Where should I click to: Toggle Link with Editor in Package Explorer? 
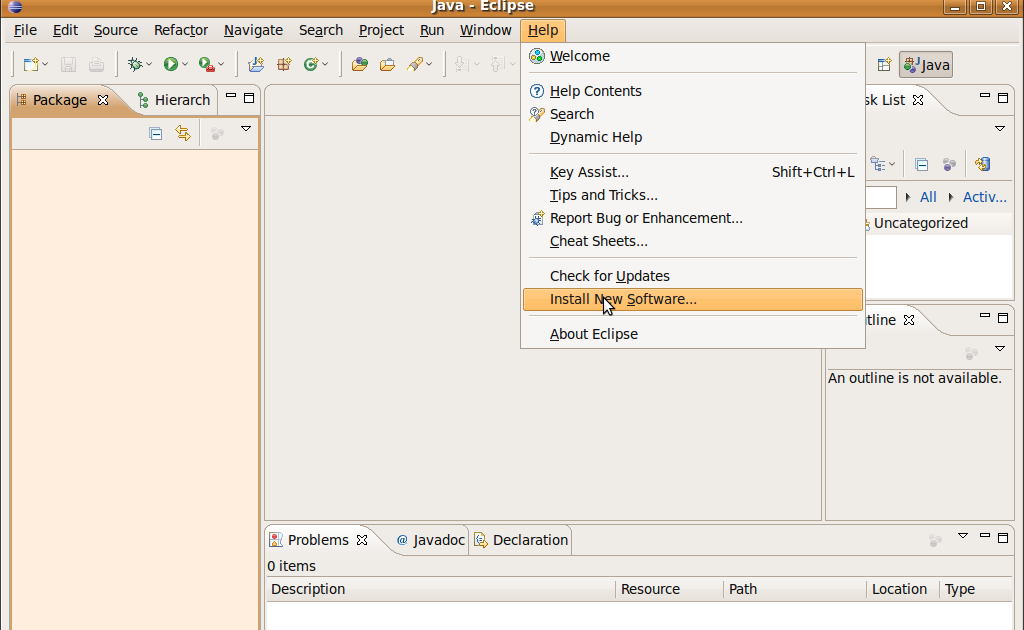[x=183, y=134]
